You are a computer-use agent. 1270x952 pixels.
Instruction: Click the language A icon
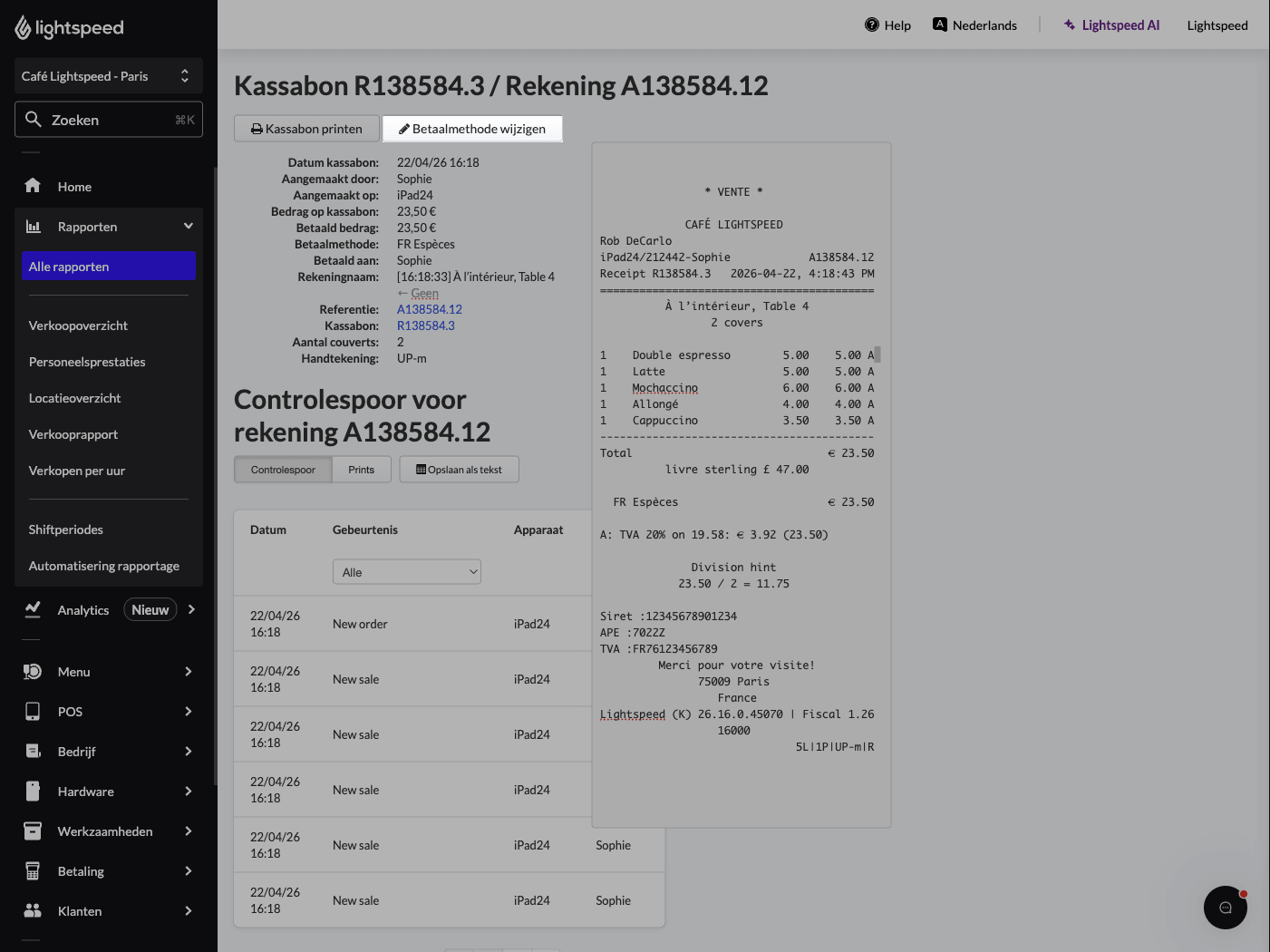pos(940,24)
